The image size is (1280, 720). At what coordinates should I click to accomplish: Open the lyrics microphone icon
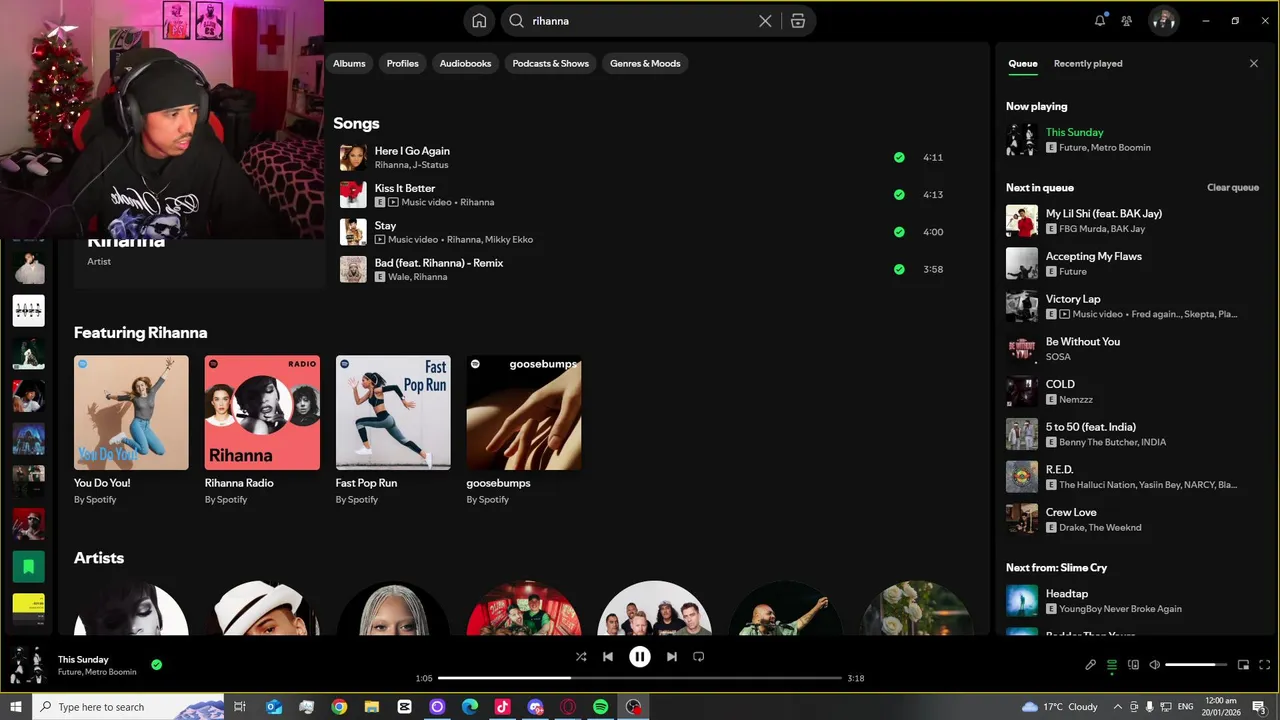(x=1091, y=665)
